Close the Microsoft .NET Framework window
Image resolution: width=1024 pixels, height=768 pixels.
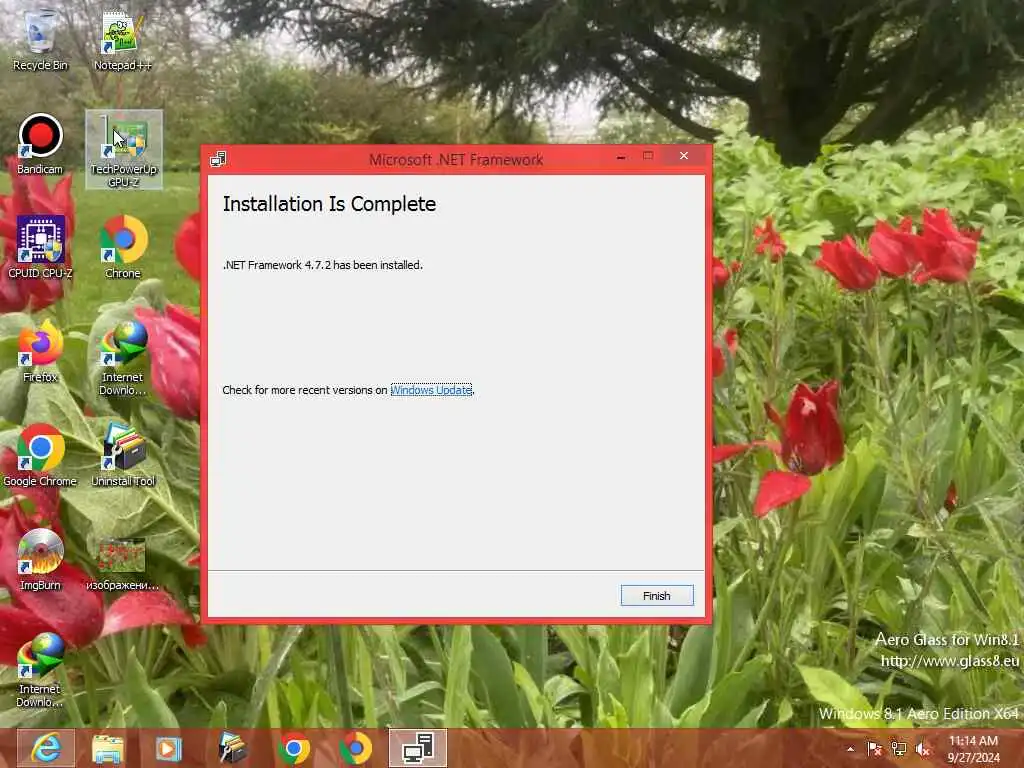[x=683, y=156]
